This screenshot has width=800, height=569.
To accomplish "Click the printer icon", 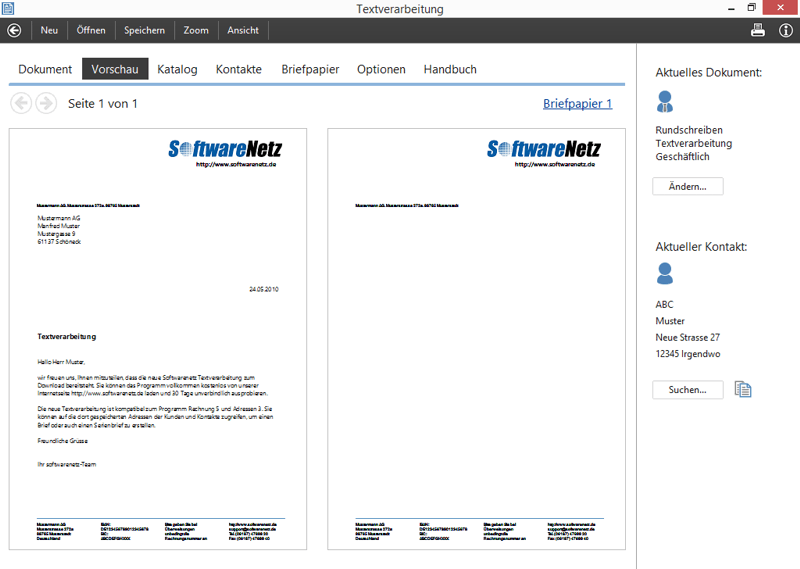I will click(758, 30).
